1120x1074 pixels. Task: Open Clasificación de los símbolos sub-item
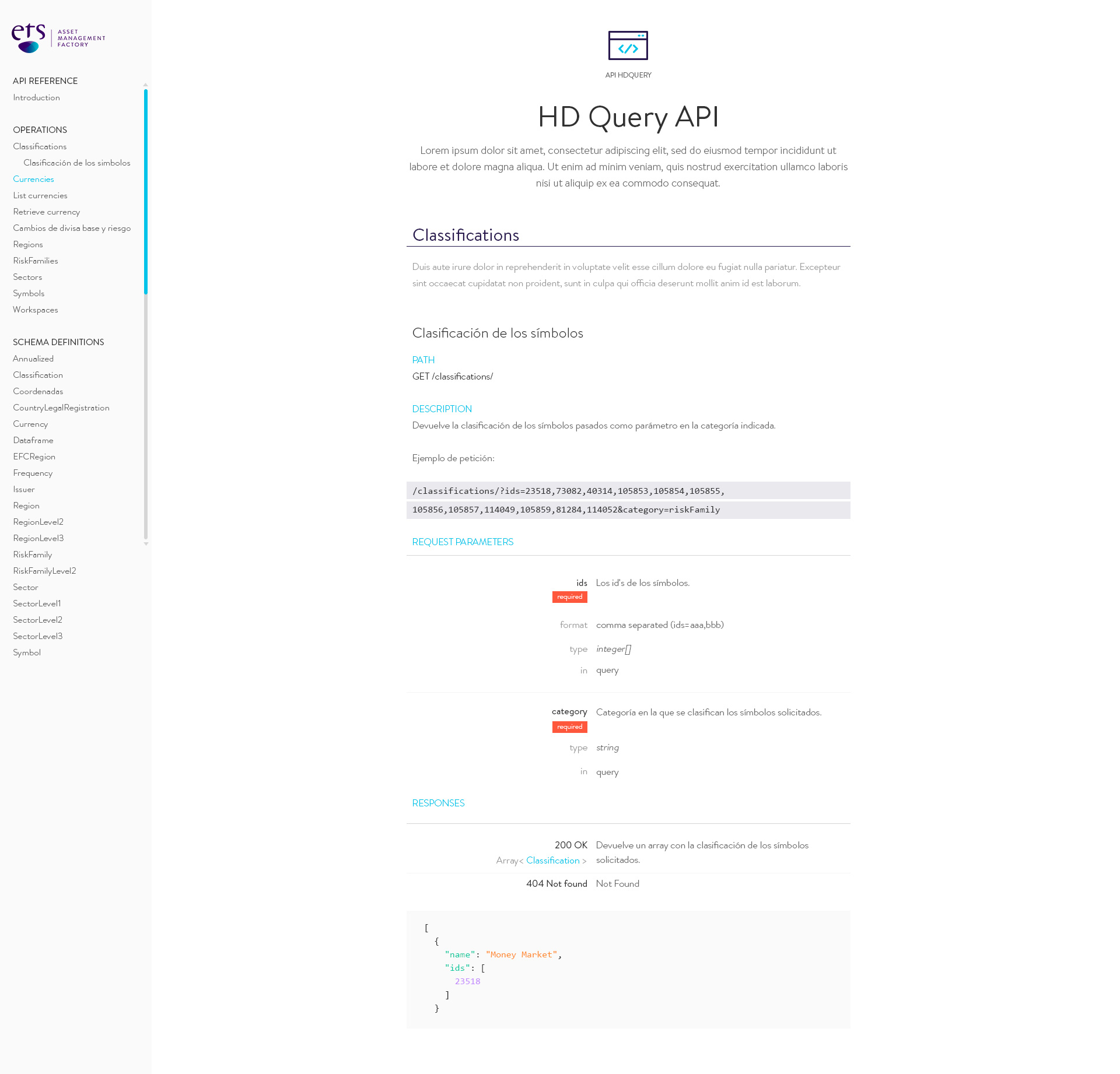tap(76, 163)
